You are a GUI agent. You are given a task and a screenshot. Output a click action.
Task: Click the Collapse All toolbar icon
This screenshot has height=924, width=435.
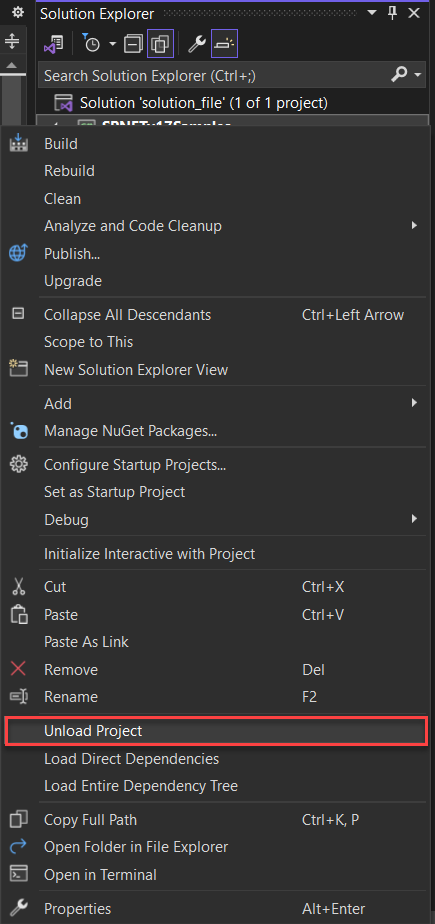pyautogui.click(x=134, y=44)
